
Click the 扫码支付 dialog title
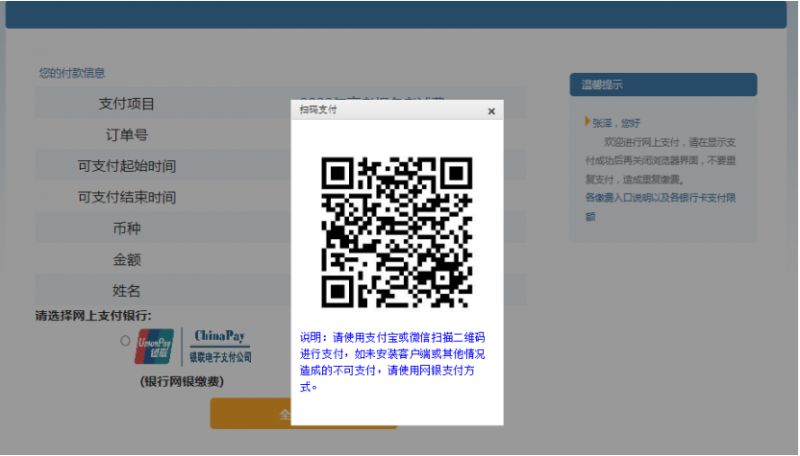pyautogui.click(x=318, y=110)
